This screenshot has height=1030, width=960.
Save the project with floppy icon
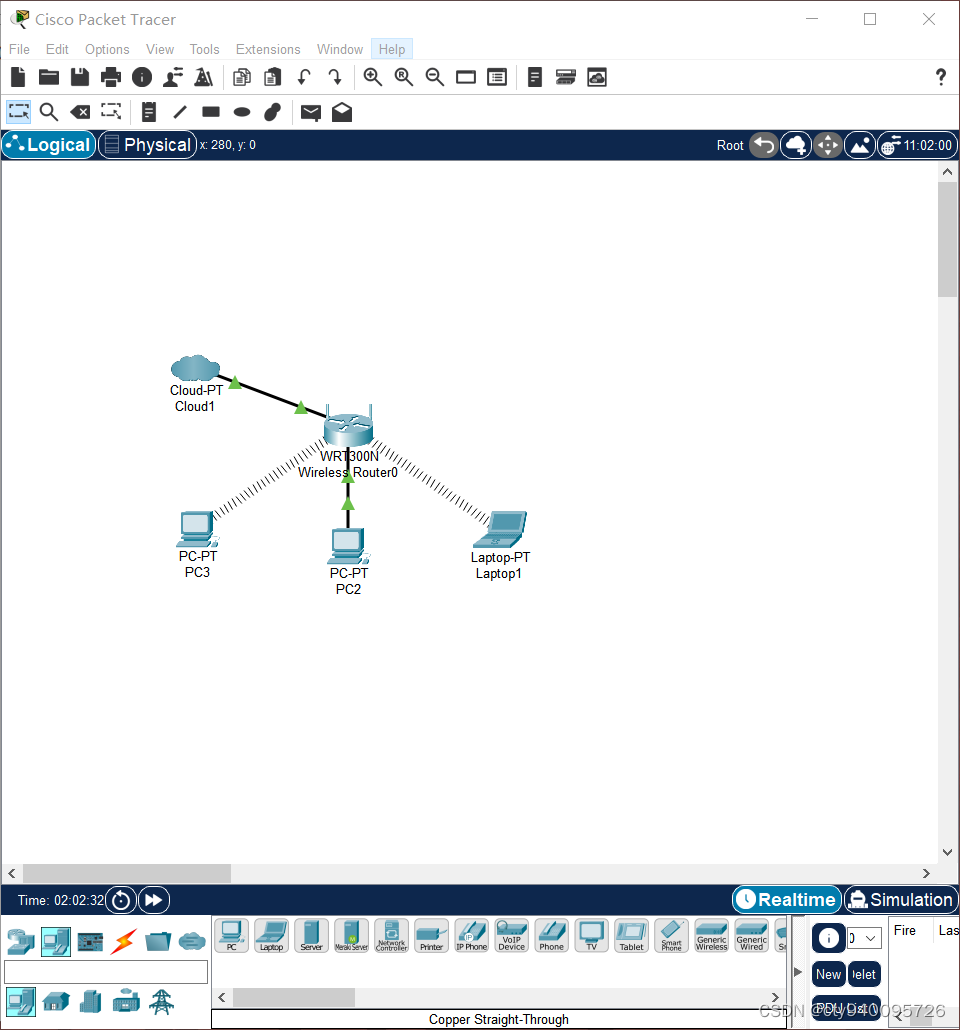pyautogui.click(x=80, y=78)
